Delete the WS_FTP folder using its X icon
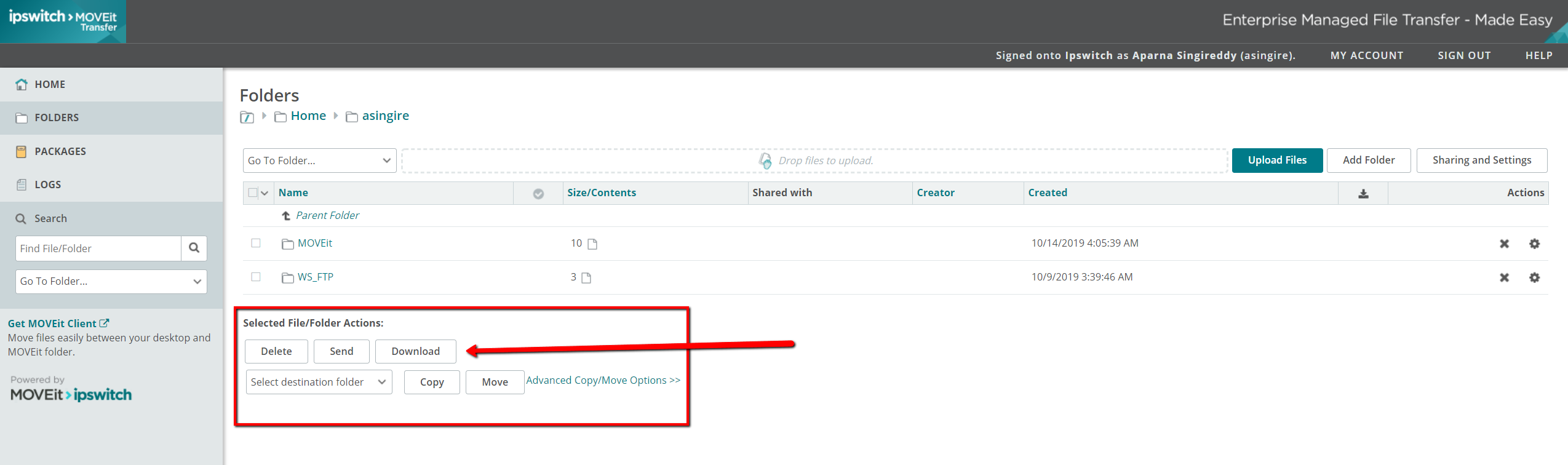Screen dimensions: 1568x465 [1504, 277]
